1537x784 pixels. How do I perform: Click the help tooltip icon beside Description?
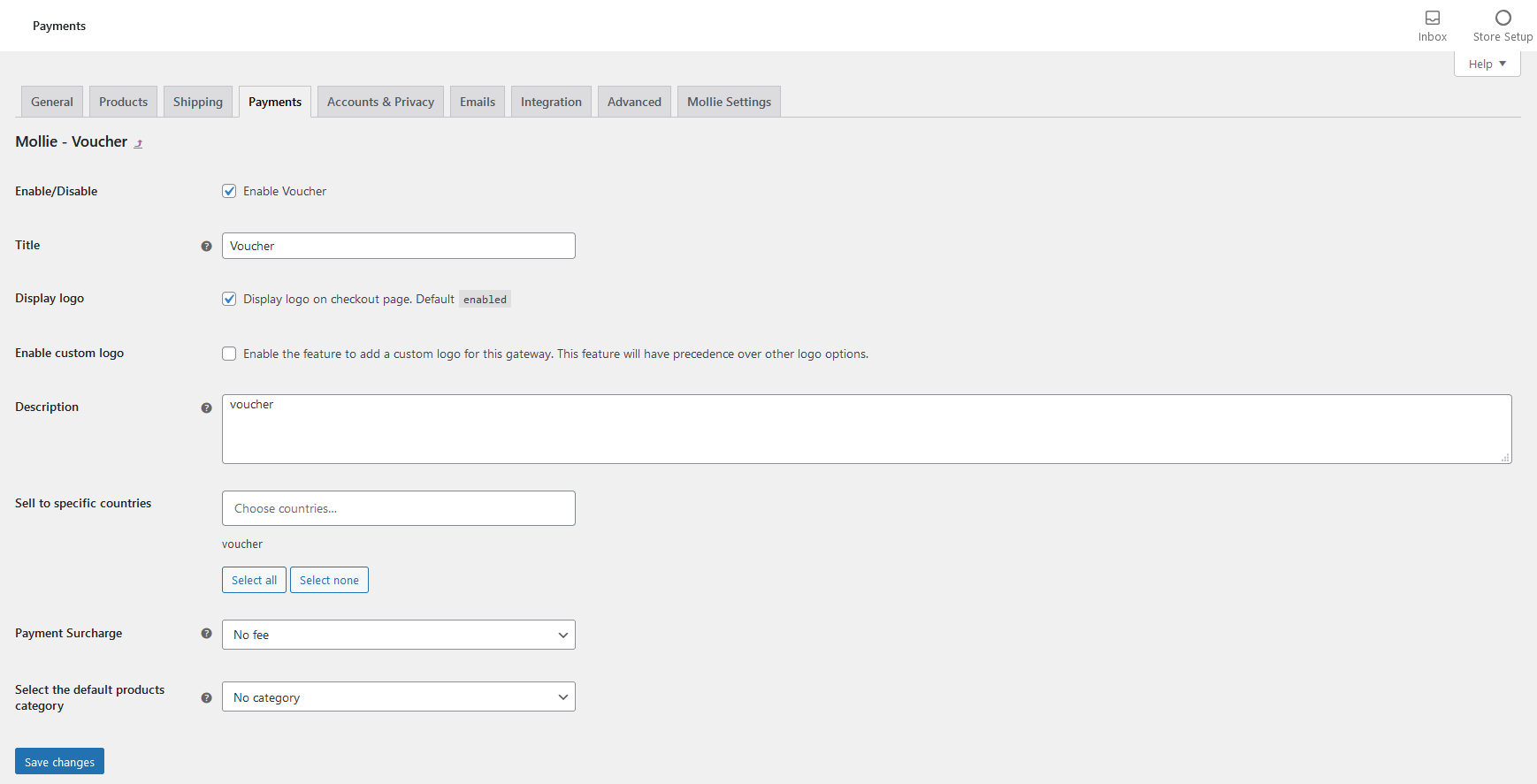[206, 408]
